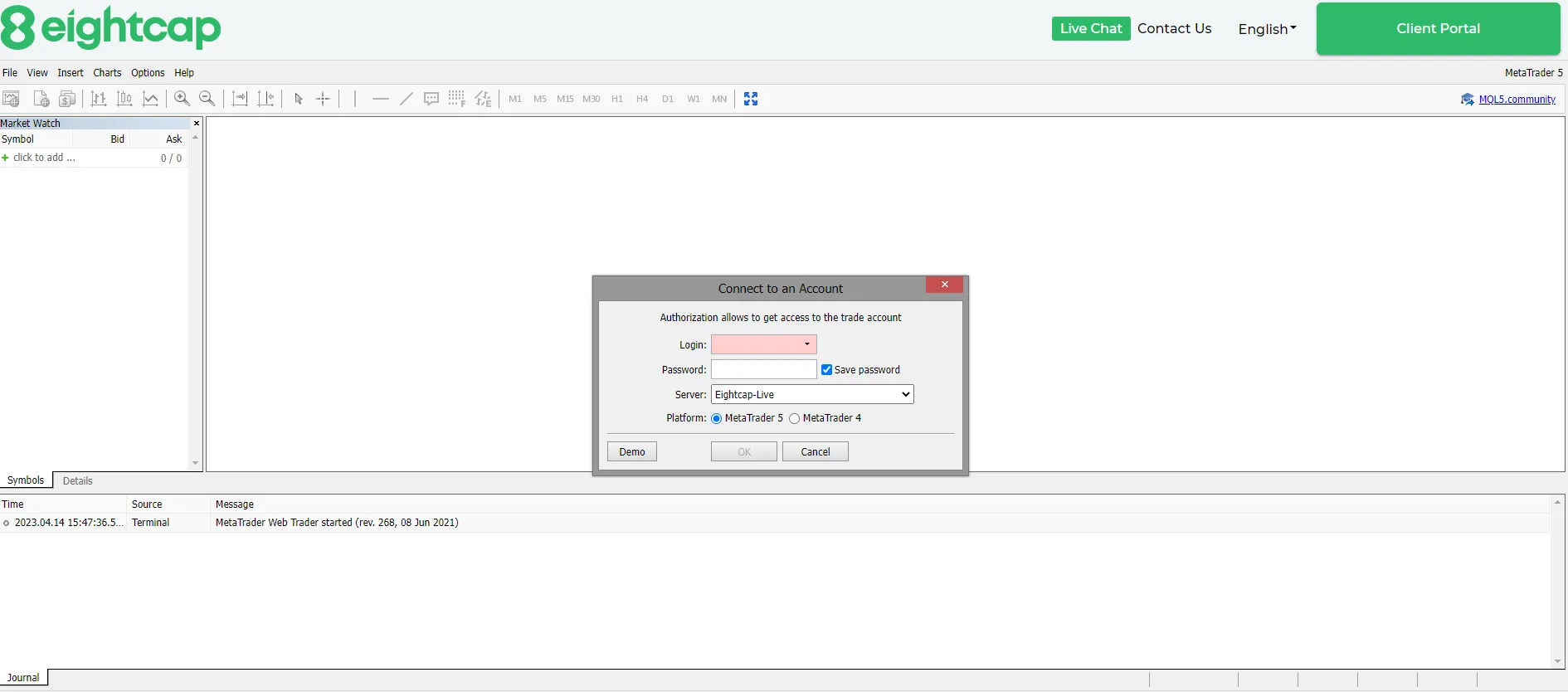Open the Client Portal button
The image size is (1568, 692).
click(x=1439, y=28)
